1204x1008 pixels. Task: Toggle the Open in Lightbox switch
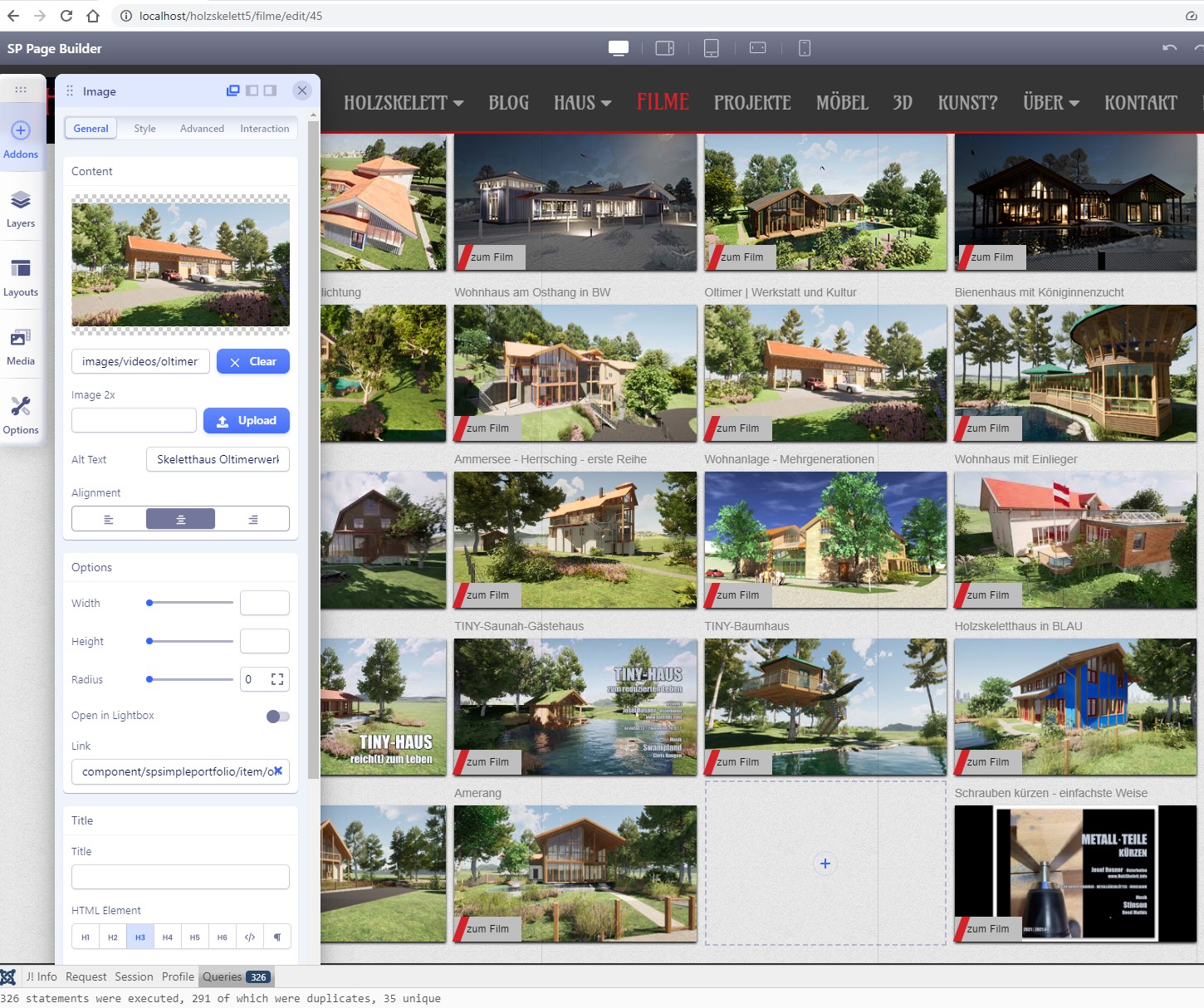pyautogui.click(x=278, y=716)
